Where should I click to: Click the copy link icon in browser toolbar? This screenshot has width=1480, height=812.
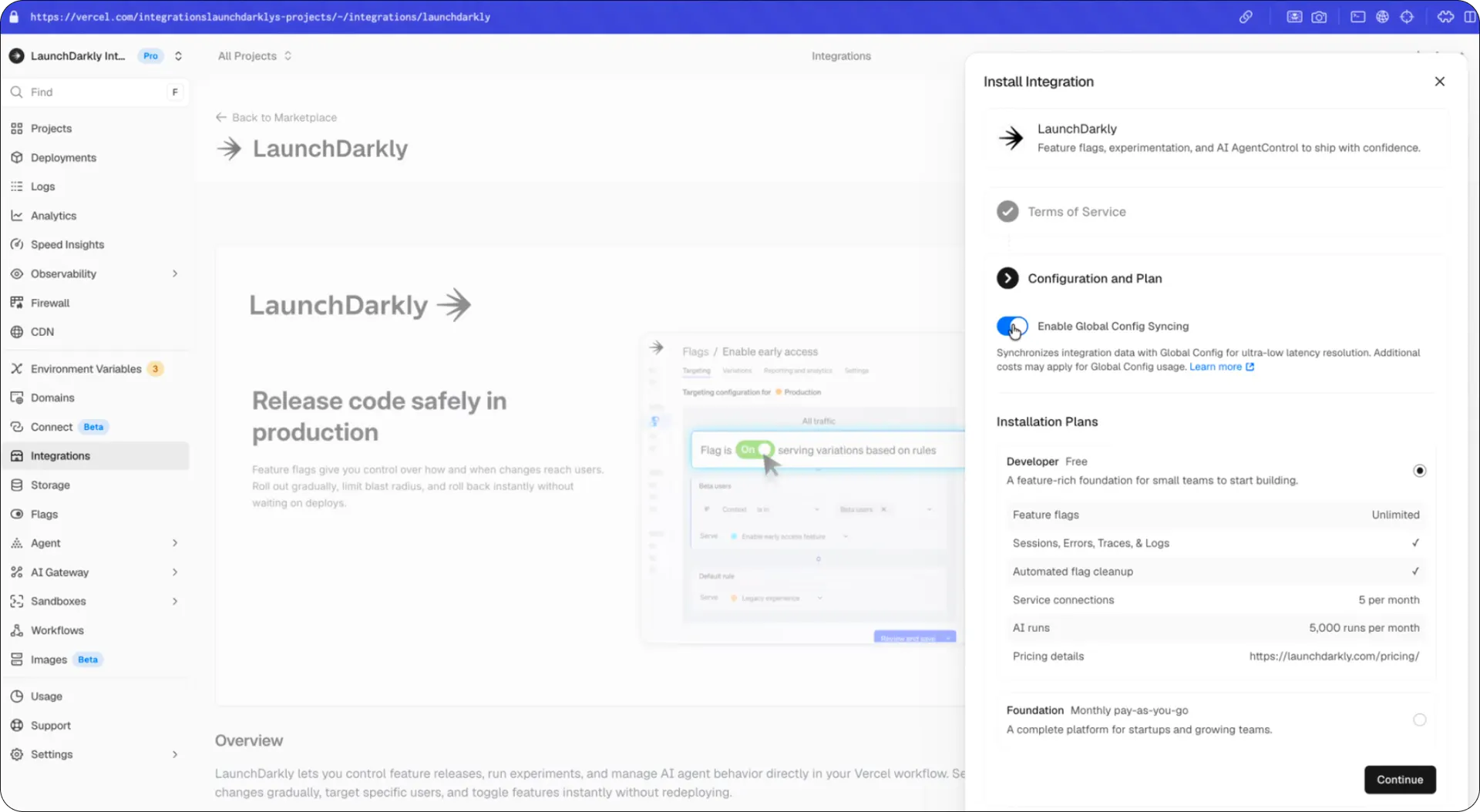click(x=1246, y=17)
